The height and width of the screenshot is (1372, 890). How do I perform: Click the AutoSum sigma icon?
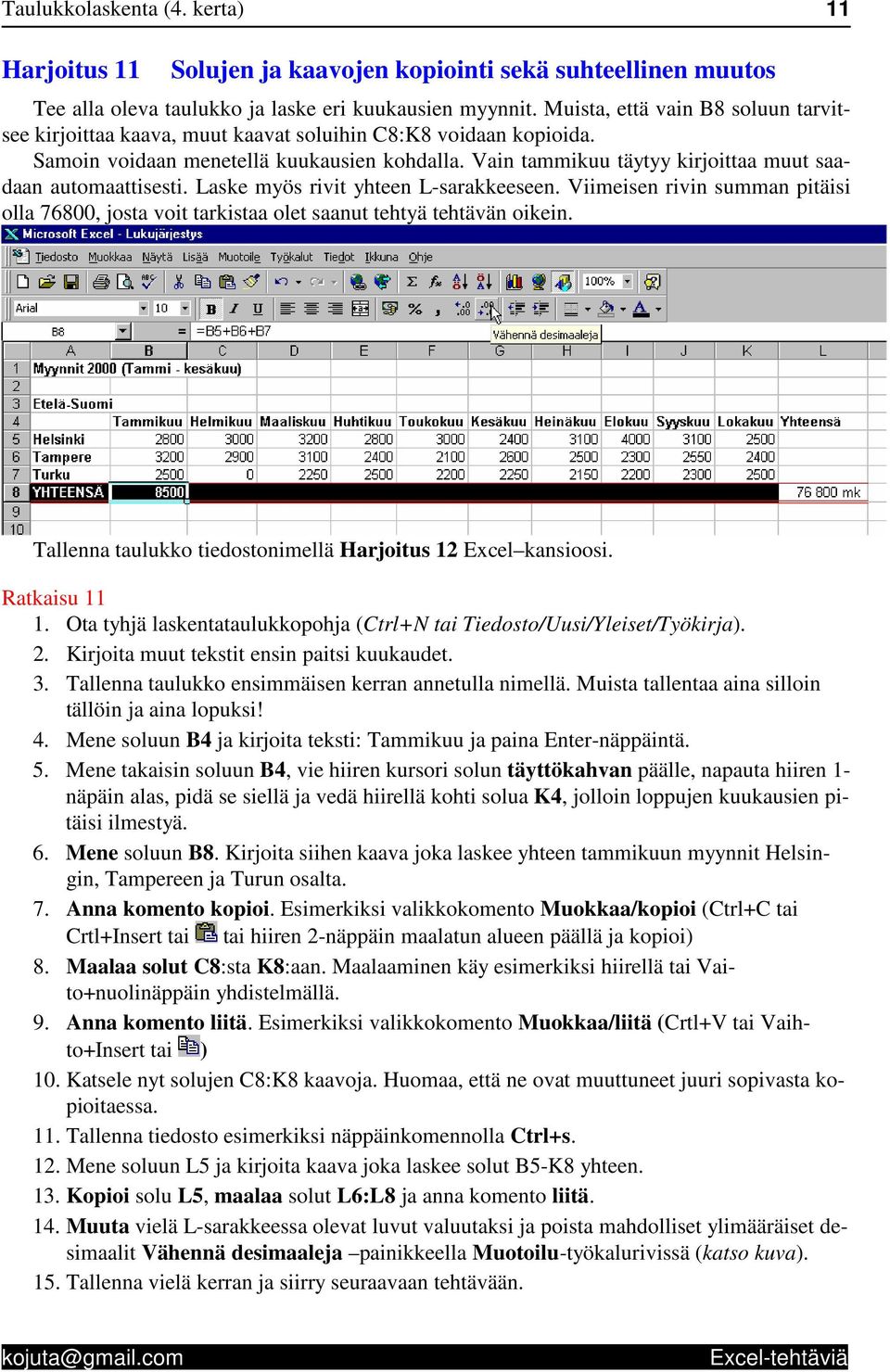tap(412, 282)
